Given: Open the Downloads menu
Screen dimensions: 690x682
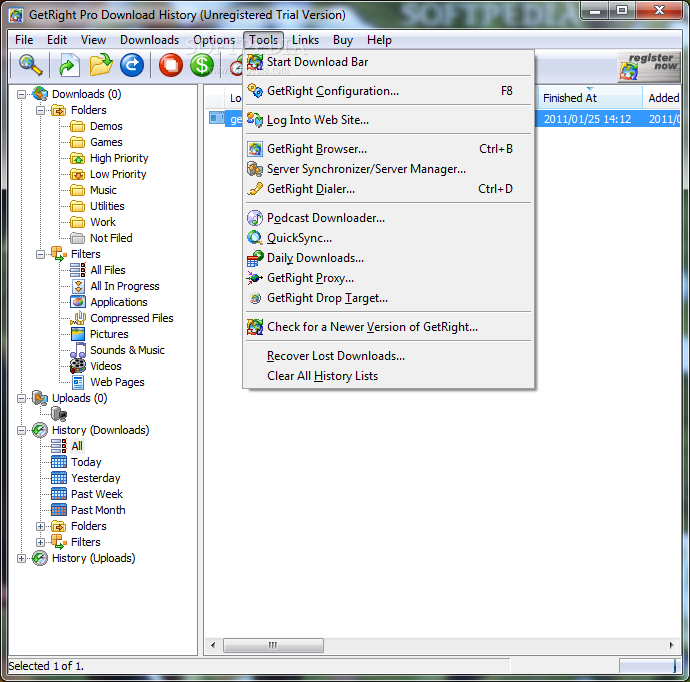Looking at the screenshot, I should click(x=149, y=40).
